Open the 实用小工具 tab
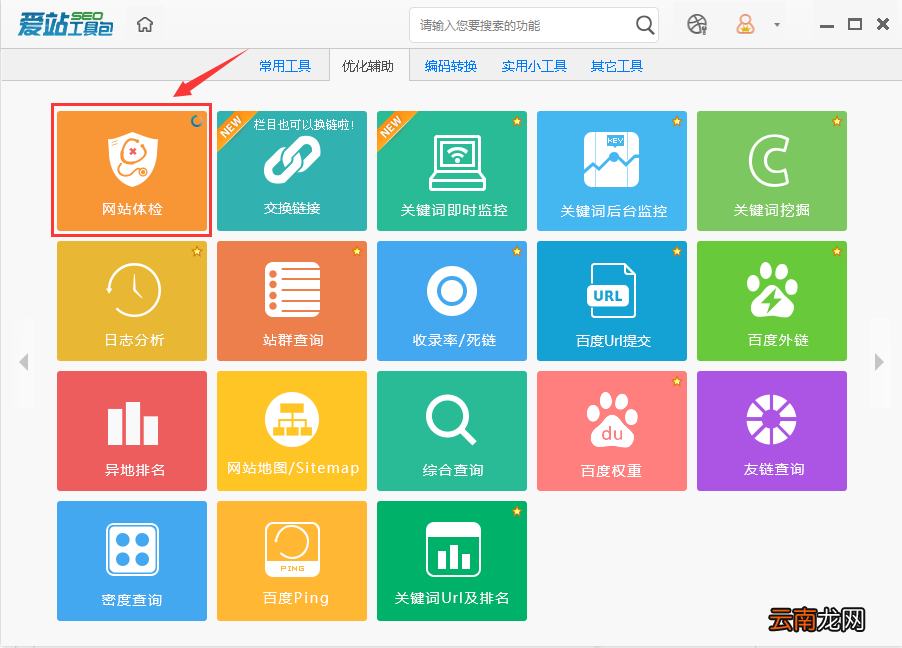Image resolution: width=902 pixels, height=648 pixels. (534, 66)
